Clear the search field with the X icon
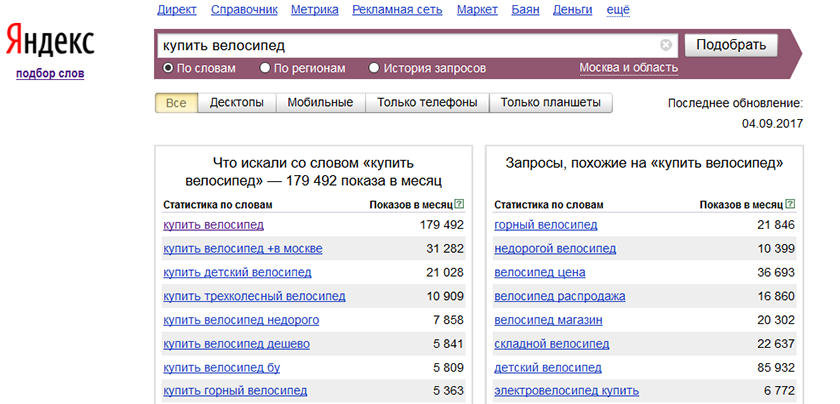 point(666,45)
